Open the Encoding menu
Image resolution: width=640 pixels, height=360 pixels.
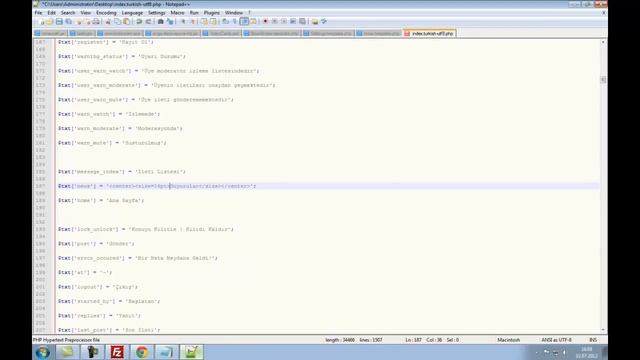tap(106, 13)
